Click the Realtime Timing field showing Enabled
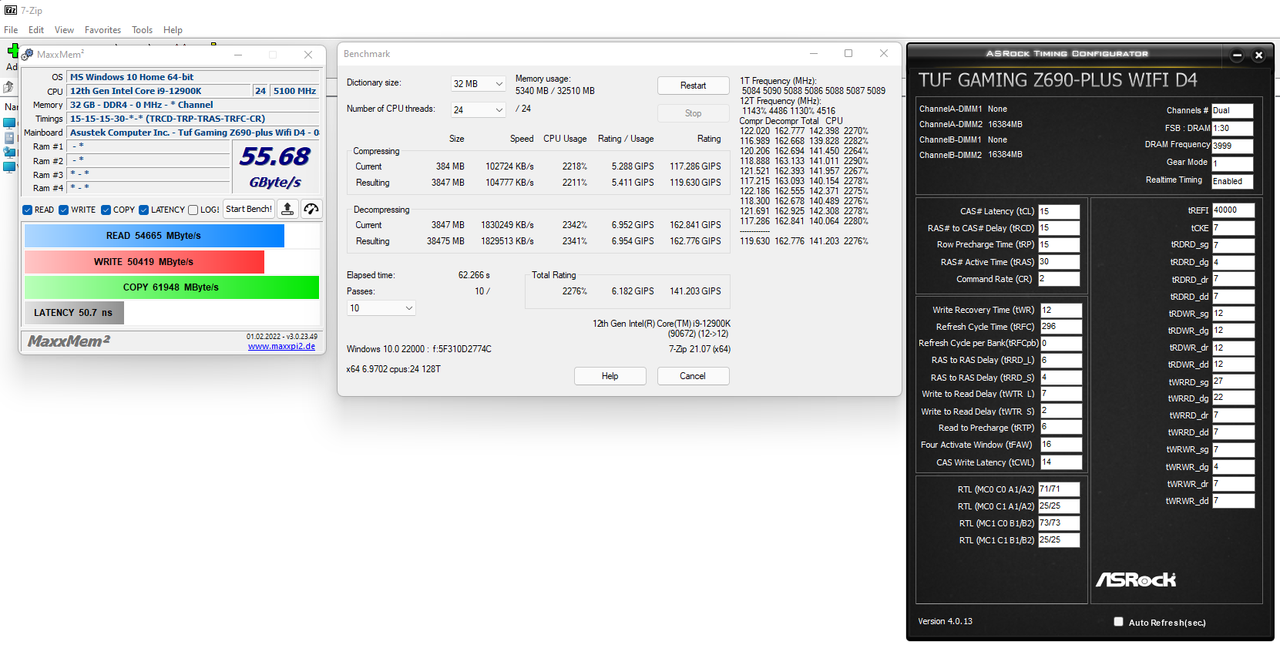Image resolution: width=1280 pixels, height=645 pixels. click(1232, 181)
